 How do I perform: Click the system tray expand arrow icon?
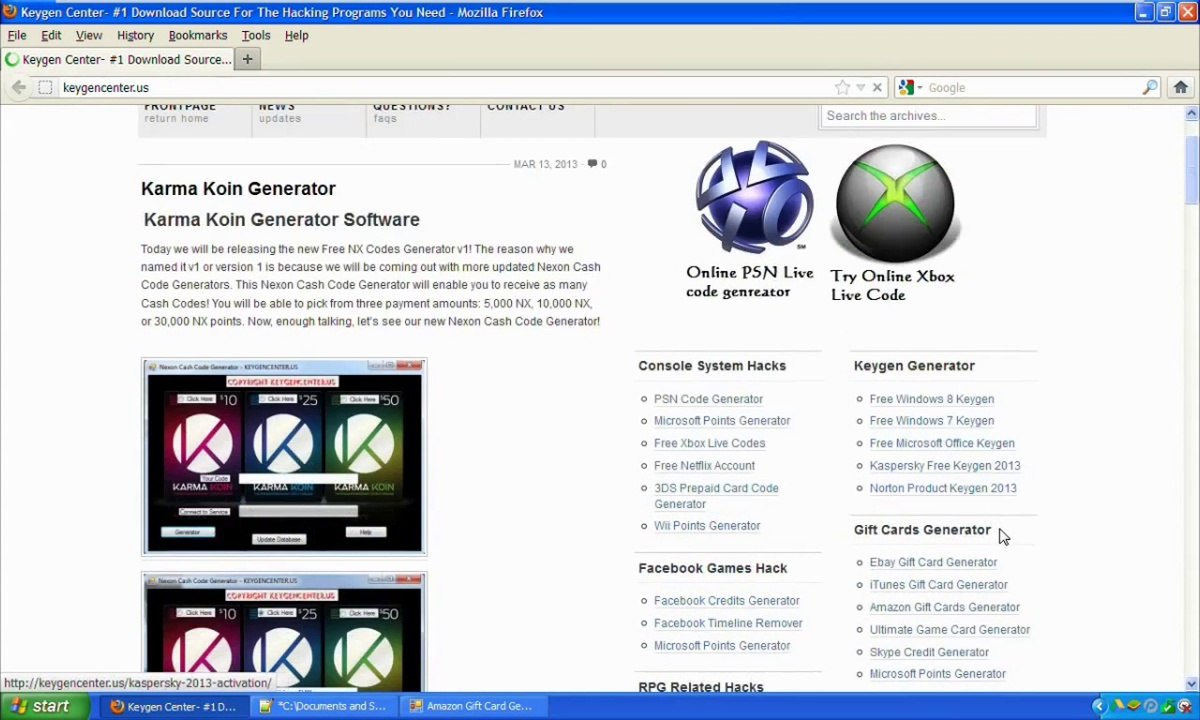tap(1099, 706)
